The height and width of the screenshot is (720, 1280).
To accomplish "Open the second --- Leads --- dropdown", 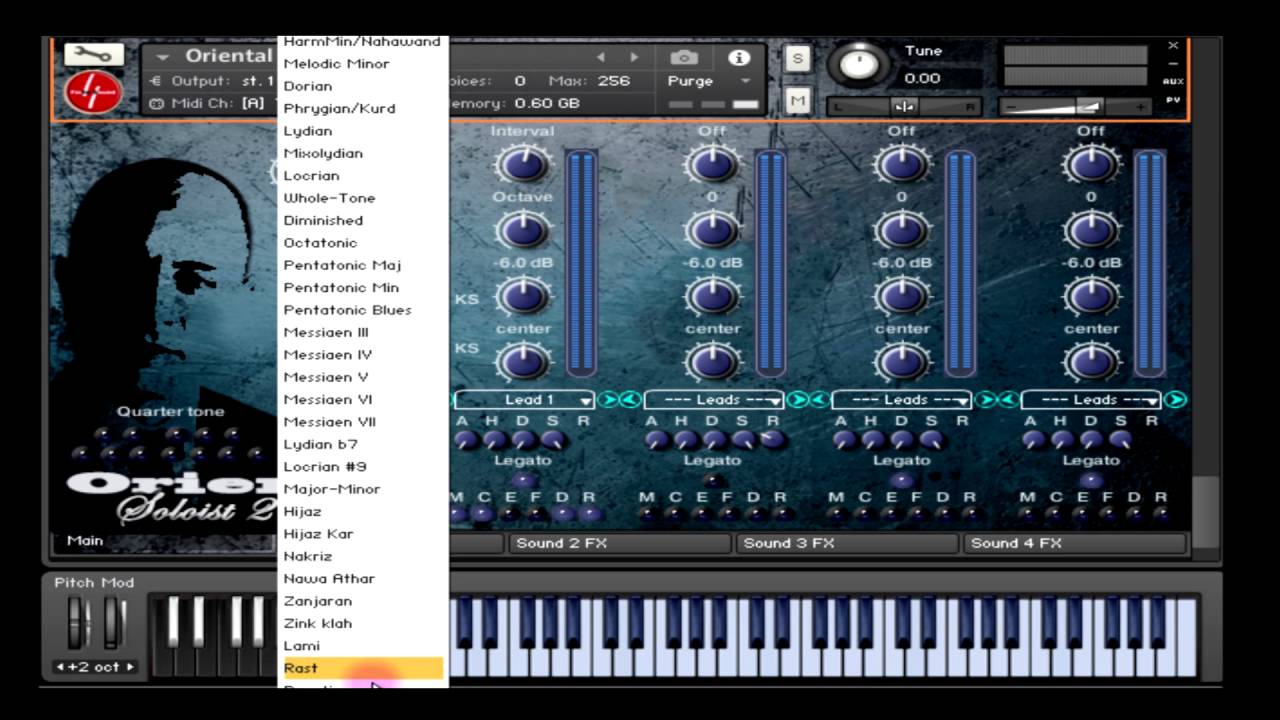I will 714,400.
